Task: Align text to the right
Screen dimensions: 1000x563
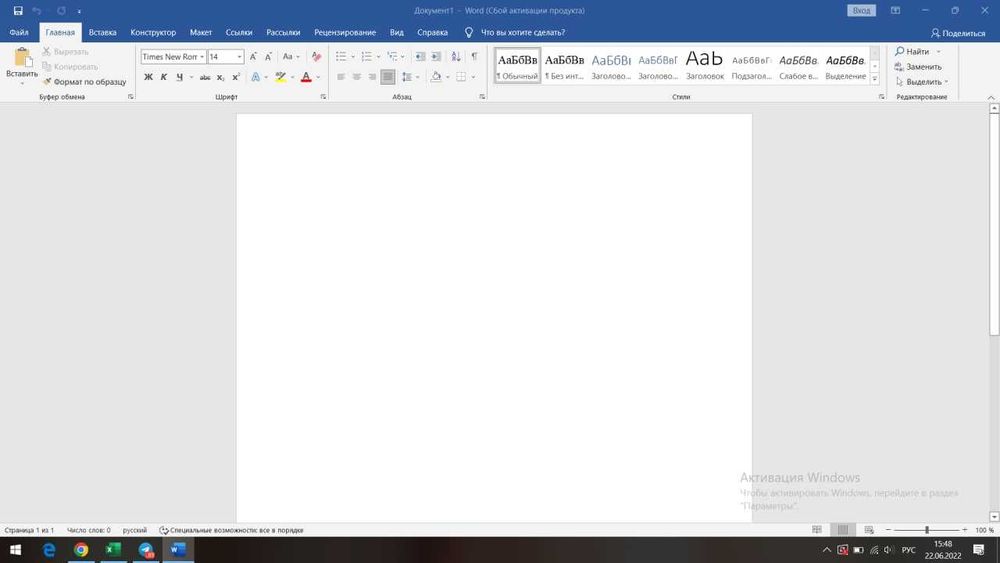Action: point(372,77)
